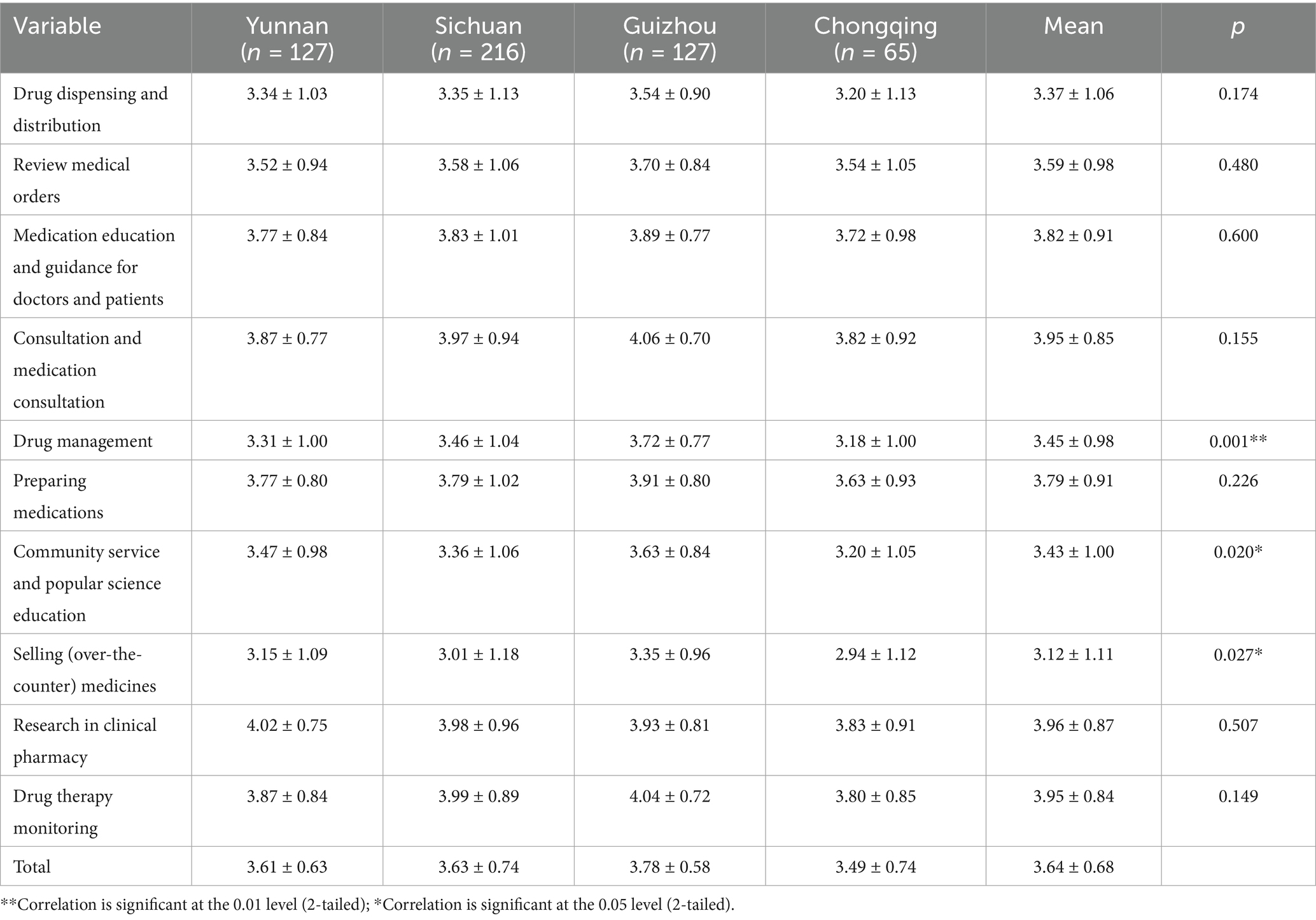Click the 0.027* p-value cell
The width and height of the screenshot is (1316, 920).
coord(1238,655)
